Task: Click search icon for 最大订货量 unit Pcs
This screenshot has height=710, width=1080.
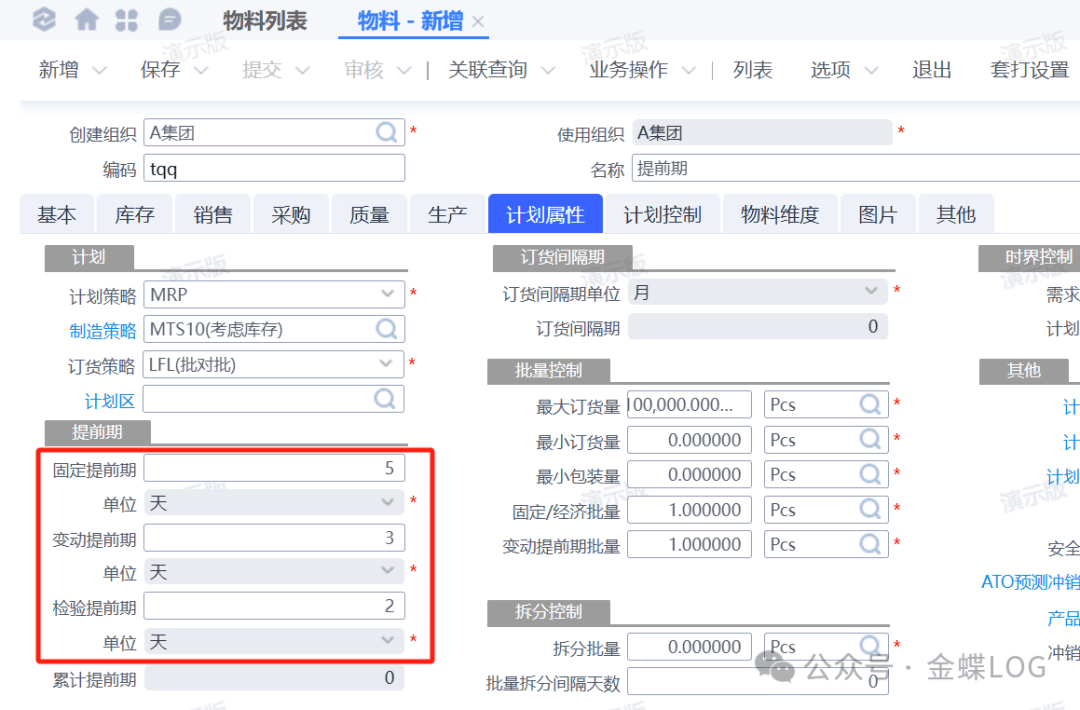Action: tap(870, 405)
